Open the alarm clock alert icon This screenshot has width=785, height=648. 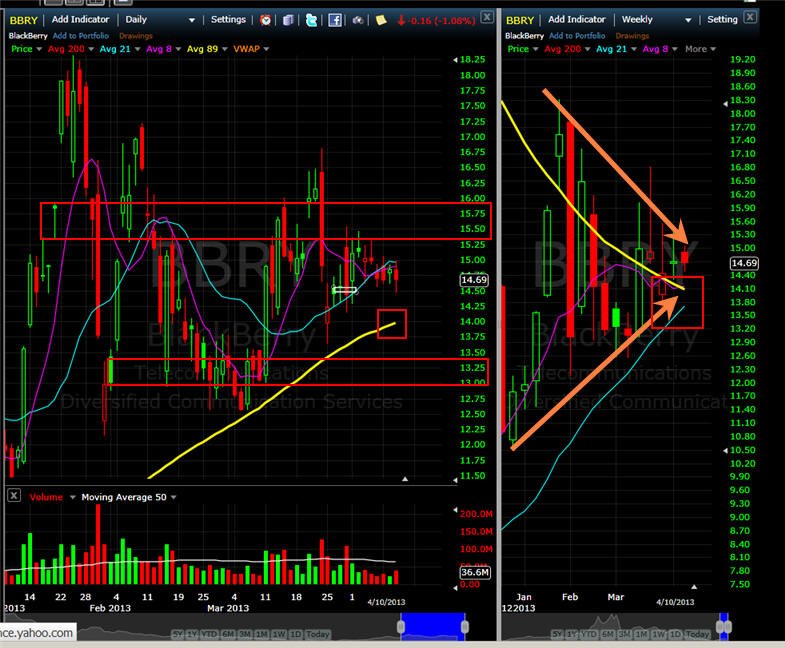pos(265,20)
